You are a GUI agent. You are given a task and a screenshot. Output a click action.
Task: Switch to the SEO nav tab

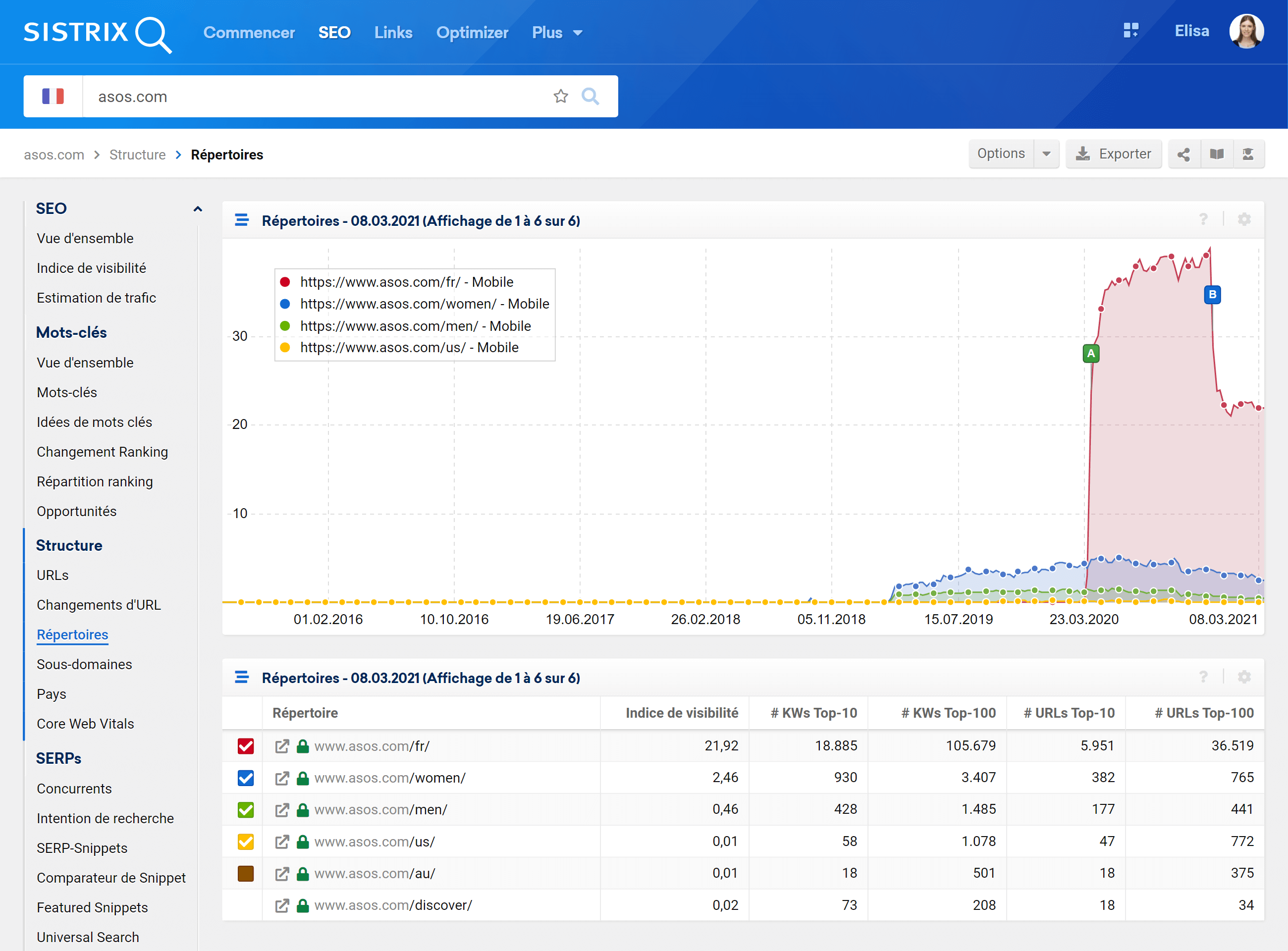334,33
